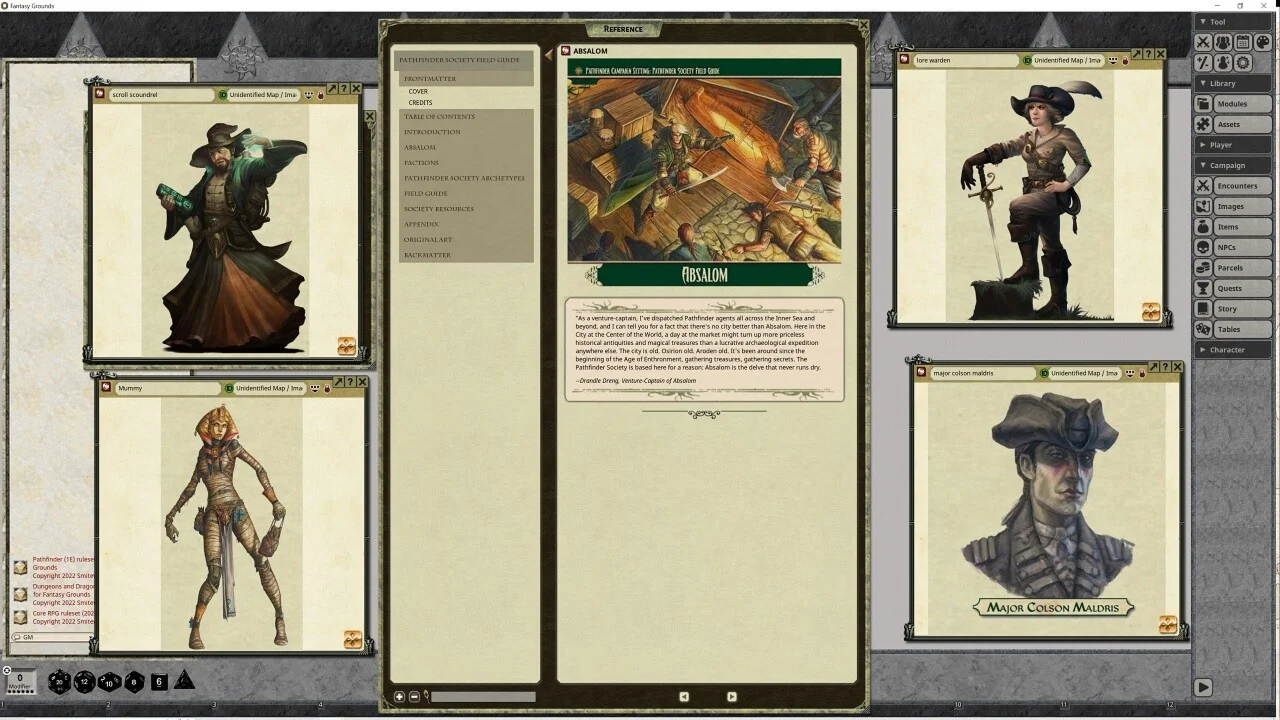Open the calendar tool icon
The height and width of the screenshot is (720, 1280).
[x=1243, y=42]
